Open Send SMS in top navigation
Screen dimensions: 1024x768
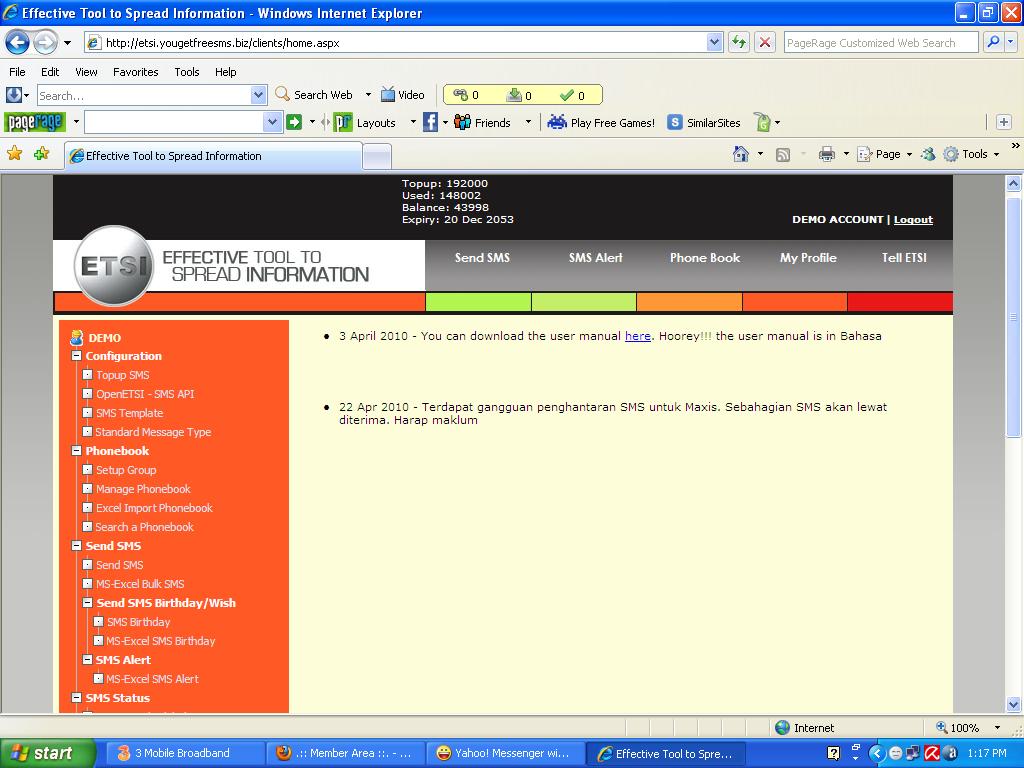click(482, 257)
